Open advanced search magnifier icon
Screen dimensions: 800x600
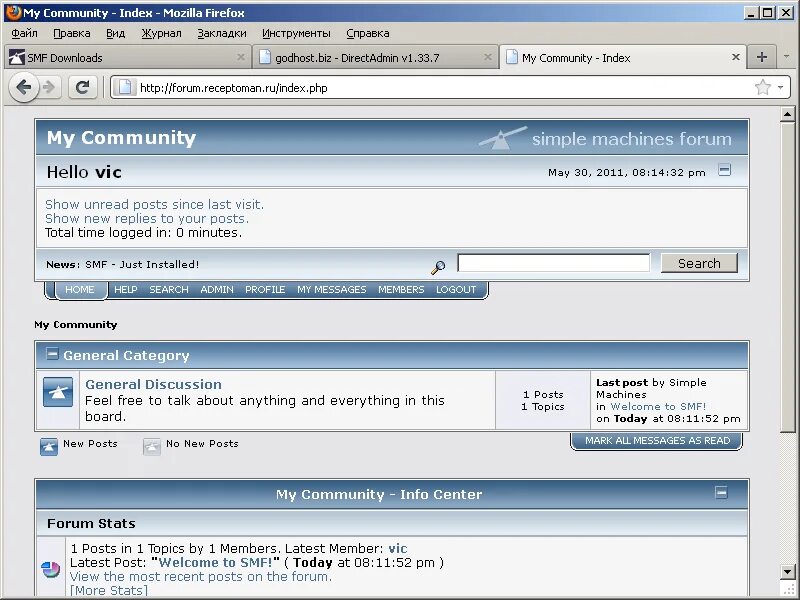pyautogui.click(x=438, y=267)
